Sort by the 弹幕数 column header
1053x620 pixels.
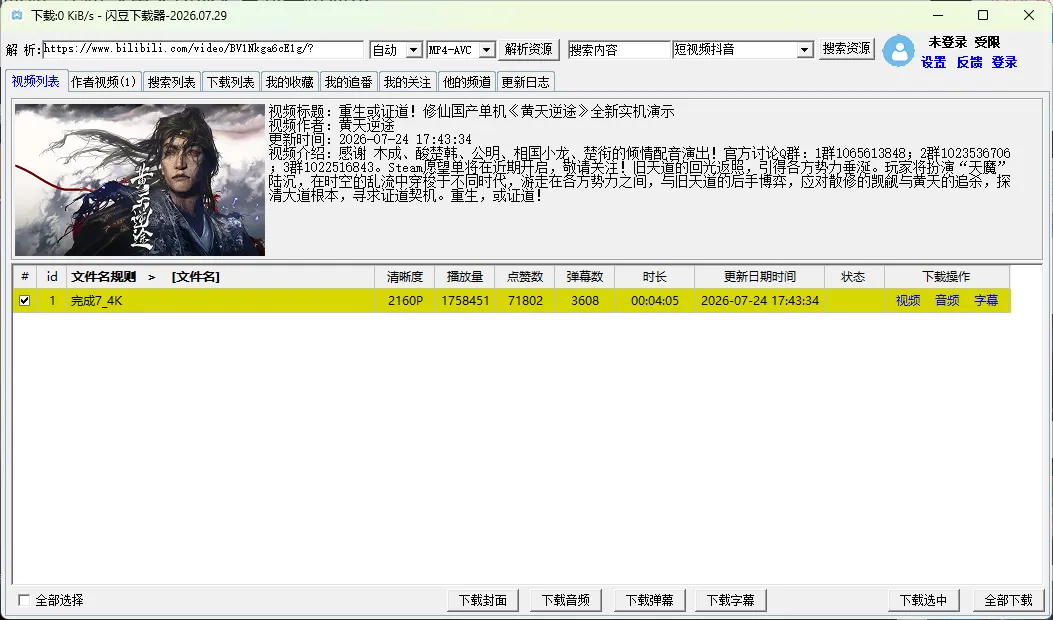pyautogui.click(x=585, y=277)
